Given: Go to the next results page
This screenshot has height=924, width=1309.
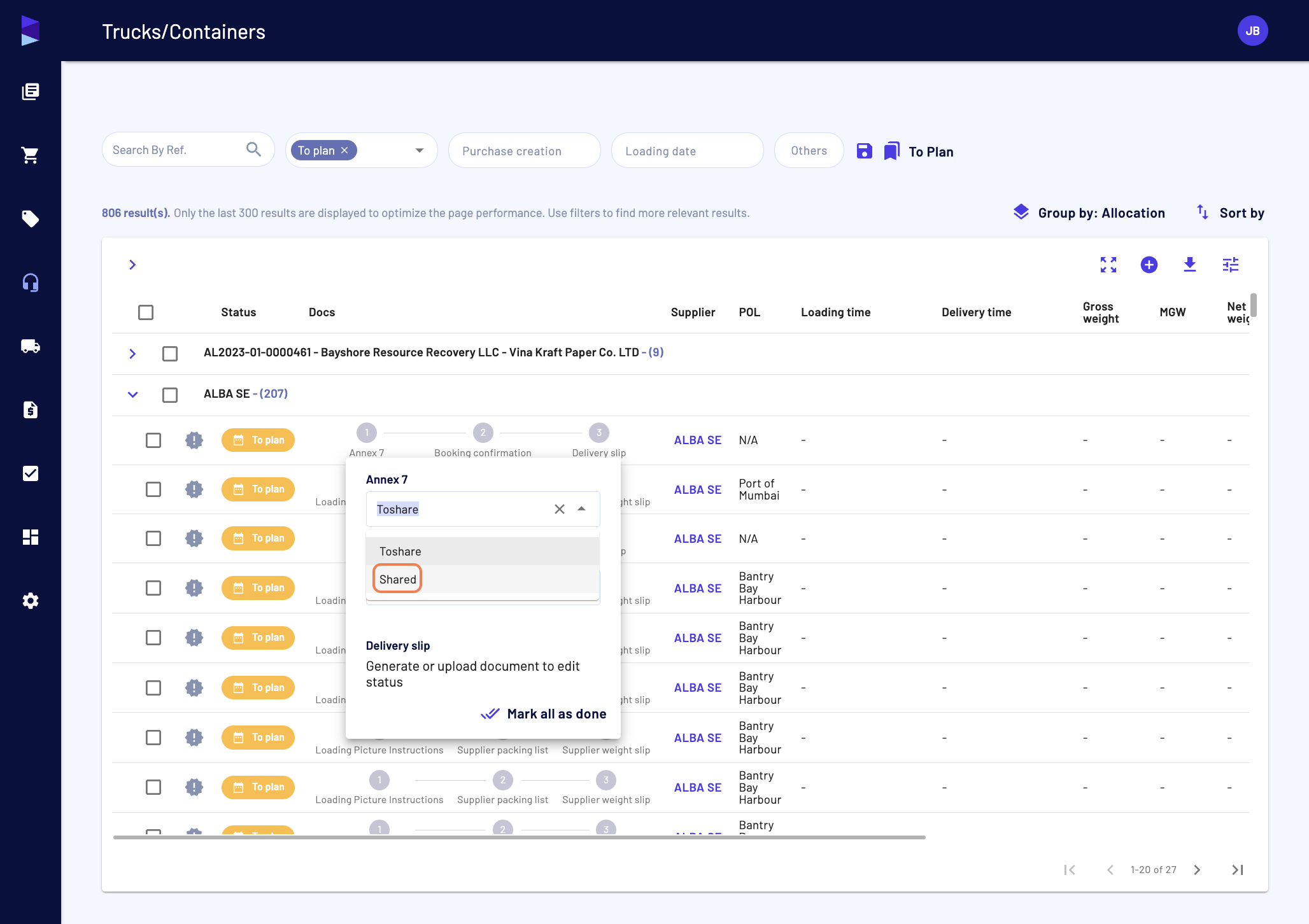Looking at the screenshot, I should pyautogui.click(x=1197, y=870).
